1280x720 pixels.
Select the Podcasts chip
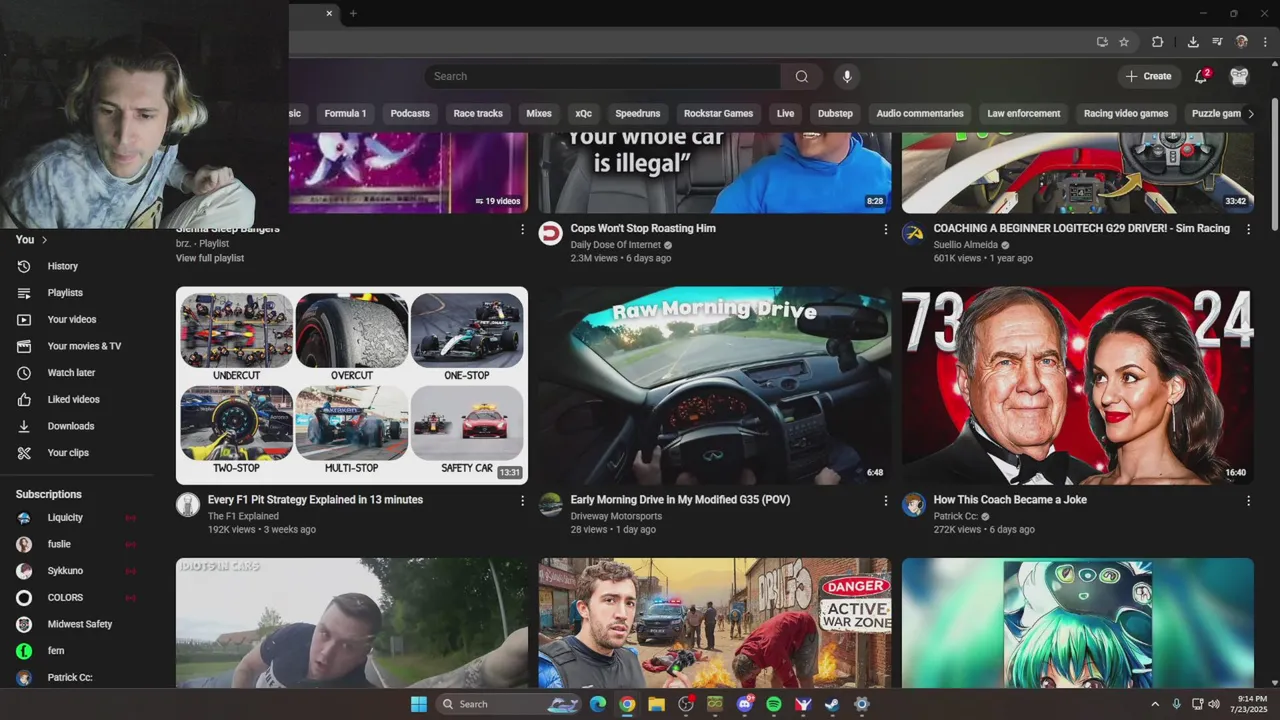pyautogui.click(x=410, y=113)
